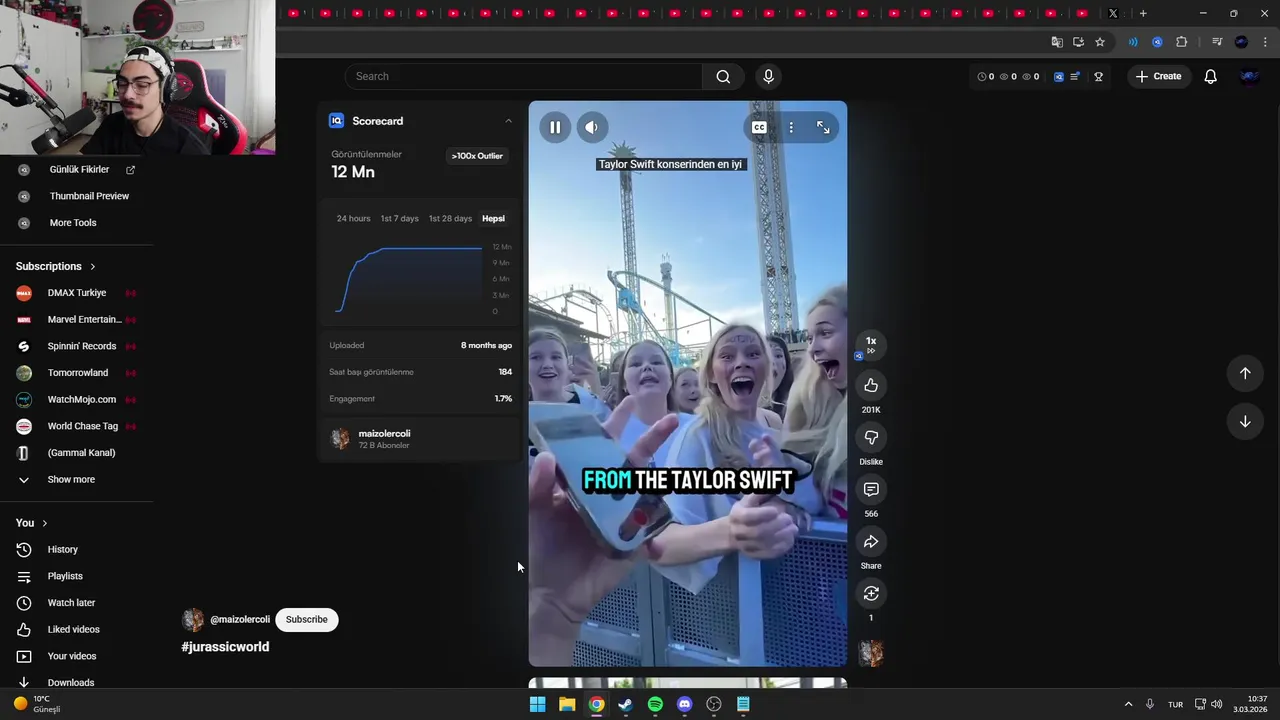Like the Short with 201K likes
The height and width of the screenshot is (720, 1280).
pos(871,385)
